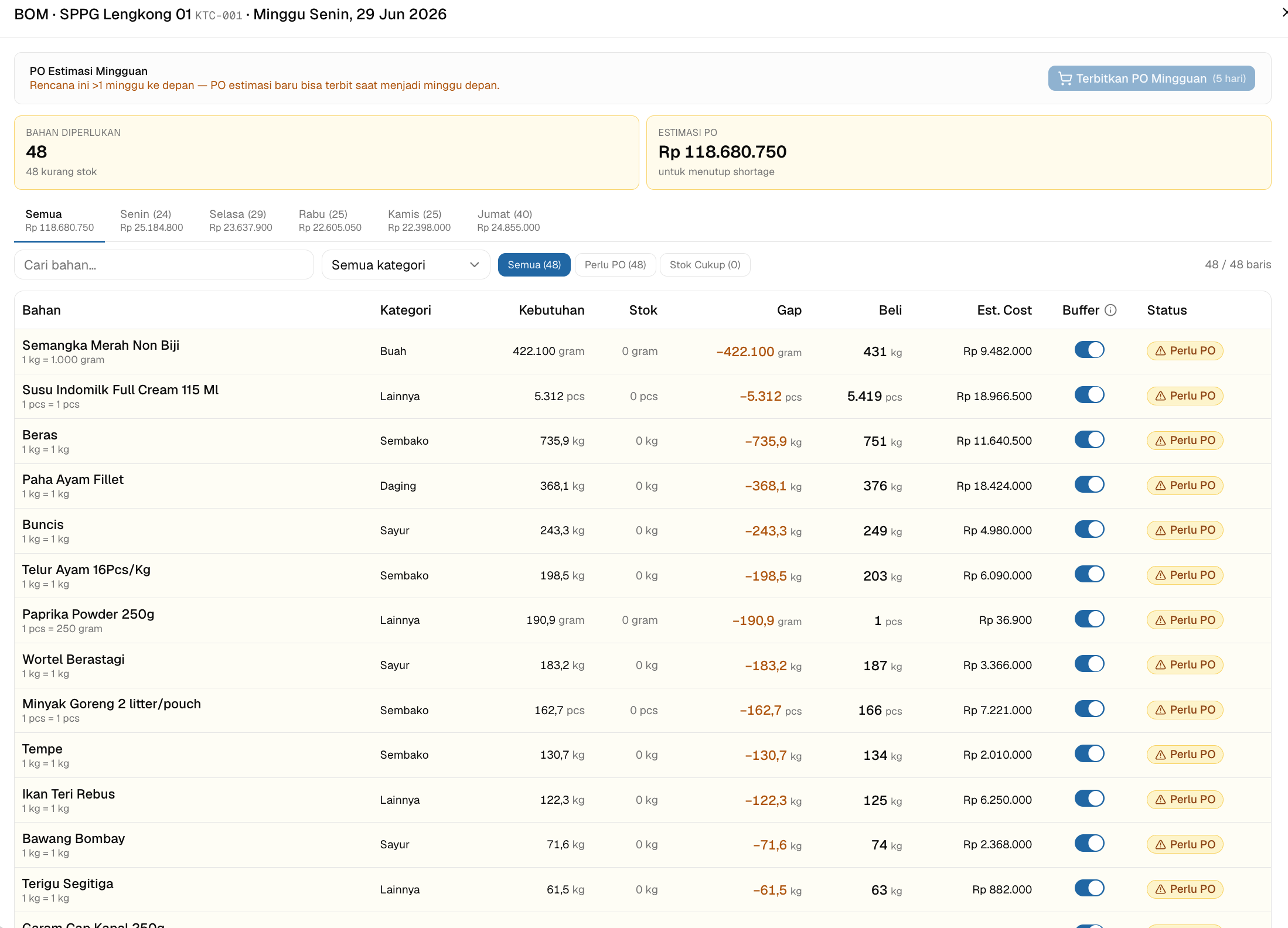
Task: Click the Est. Cost column header
Action: click(x=1004, y=311)
